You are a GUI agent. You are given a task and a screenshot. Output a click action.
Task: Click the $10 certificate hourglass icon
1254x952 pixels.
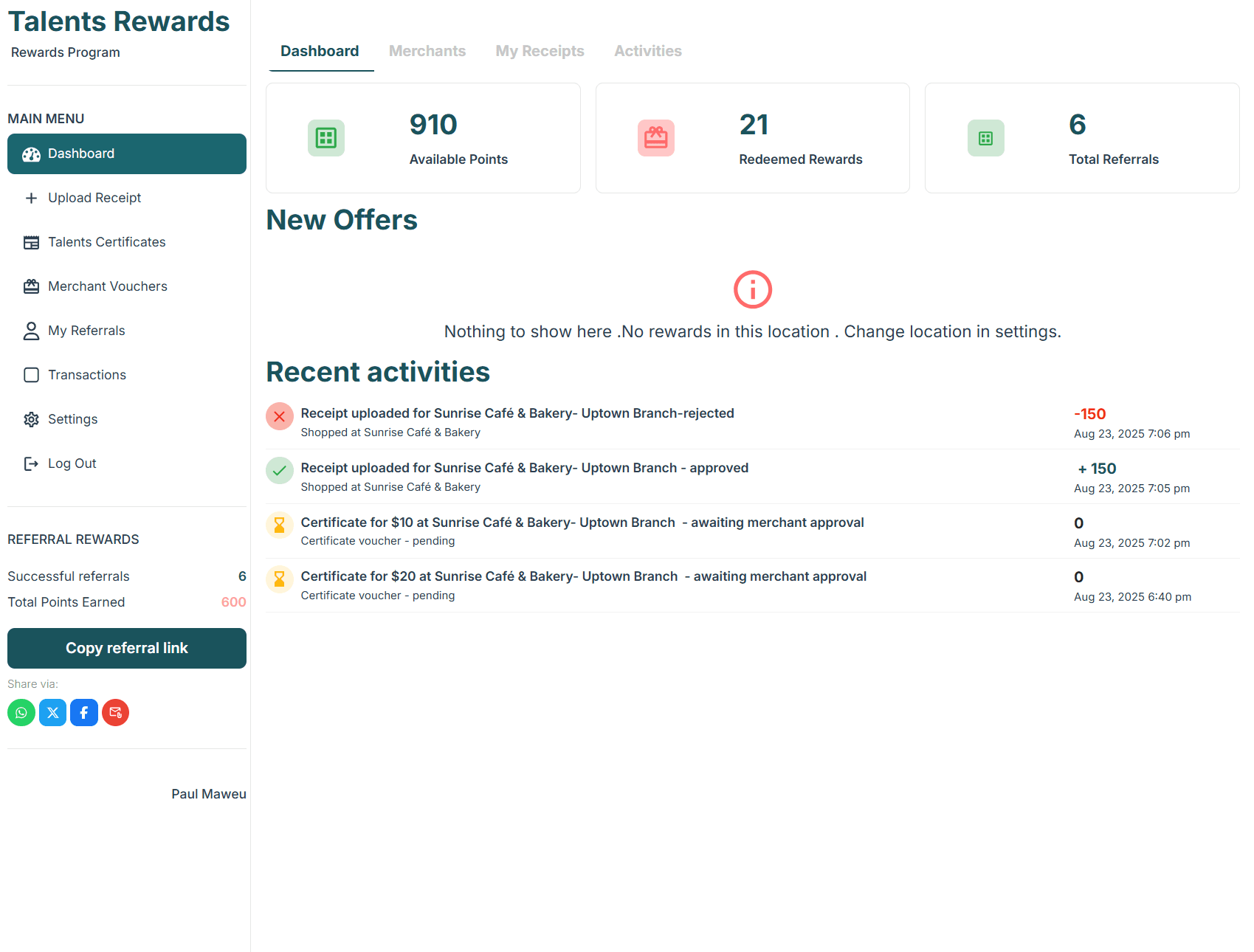coord(280,525)
